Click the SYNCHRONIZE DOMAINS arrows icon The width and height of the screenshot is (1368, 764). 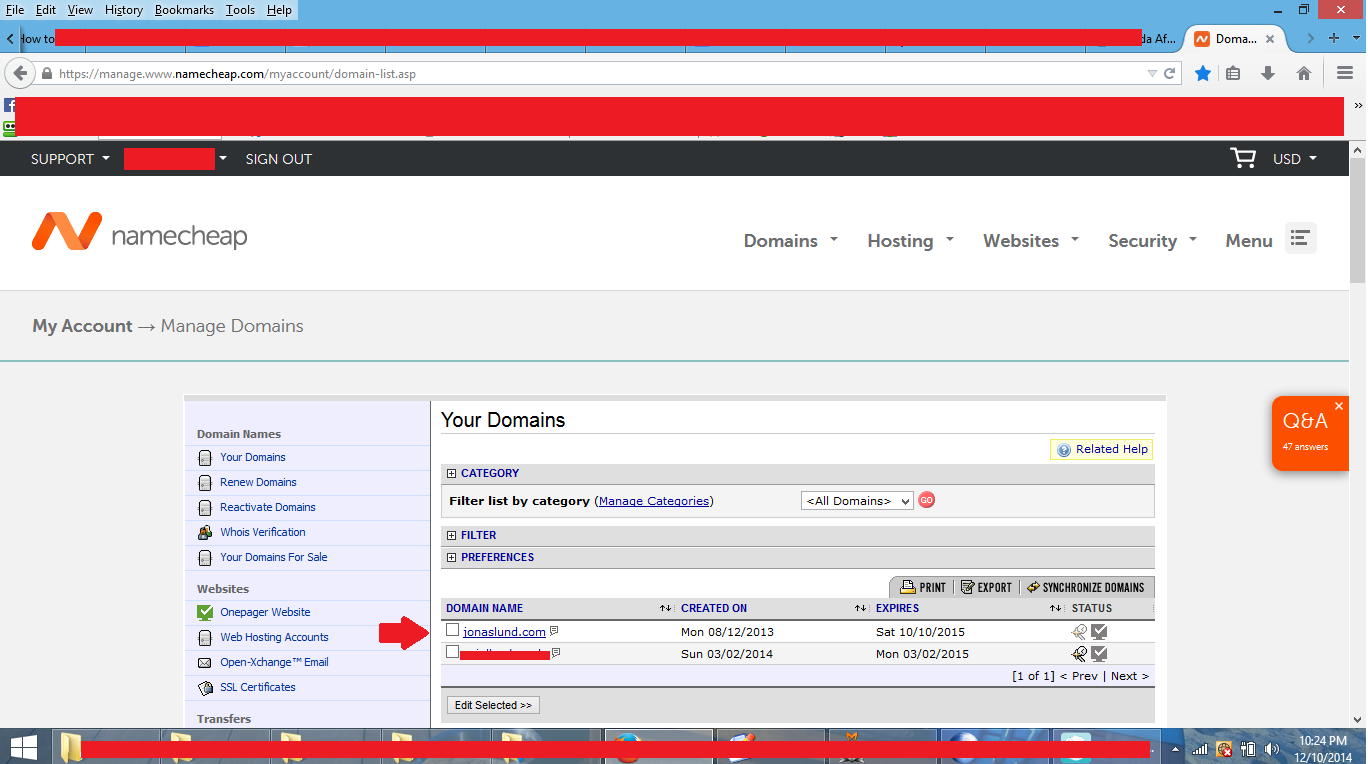1033,587
